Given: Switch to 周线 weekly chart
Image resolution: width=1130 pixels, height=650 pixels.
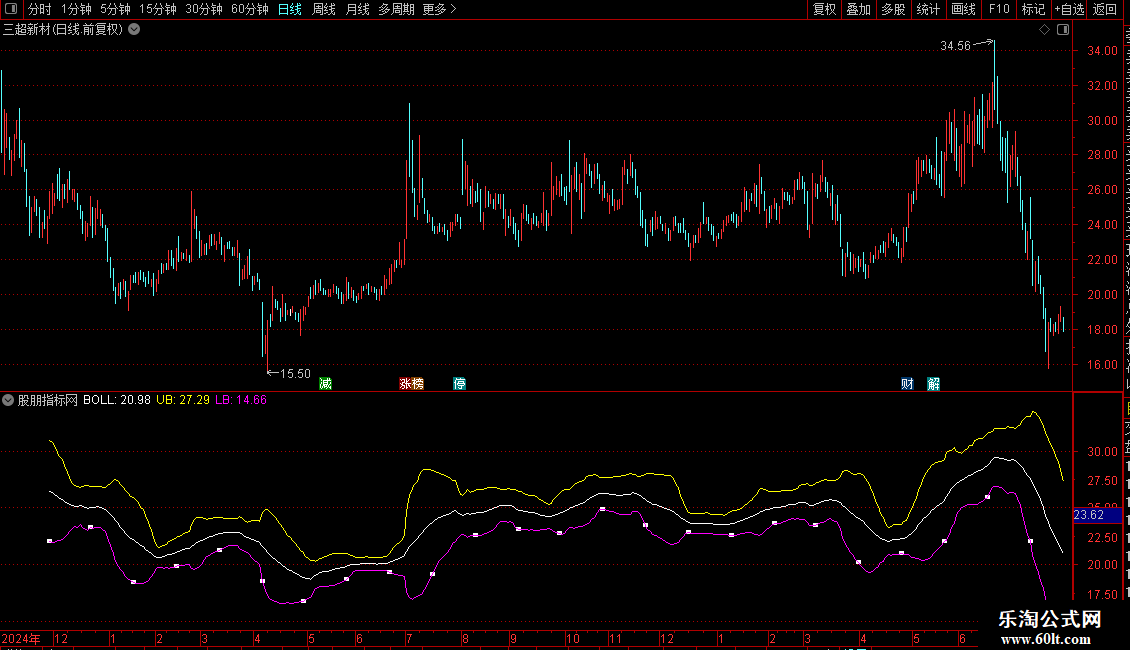Looking at the screenshot, I should (324, 9).
